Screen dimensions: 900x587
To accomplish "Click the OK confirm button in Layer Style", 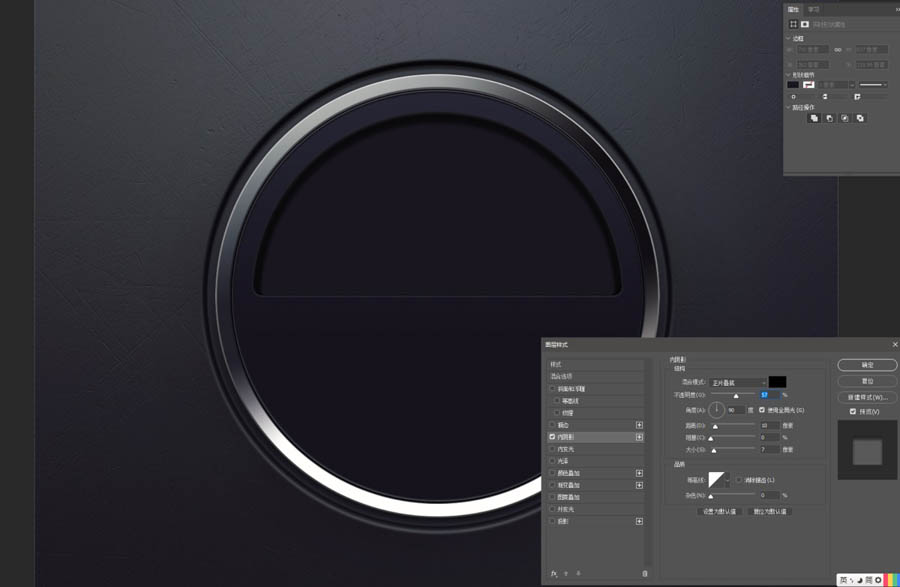I will click(867, 365).
